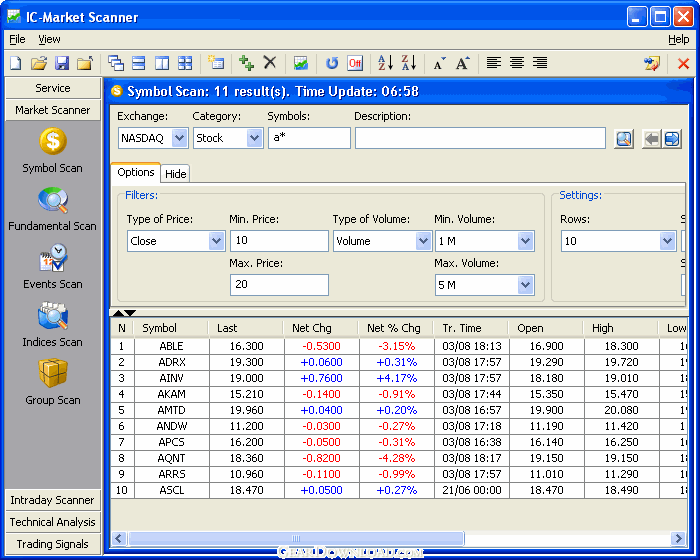Viewport: 700px width, 560px height.
Task: Click the tile grid windows icon
Action: pyautogui.click(x=185, y=63)
